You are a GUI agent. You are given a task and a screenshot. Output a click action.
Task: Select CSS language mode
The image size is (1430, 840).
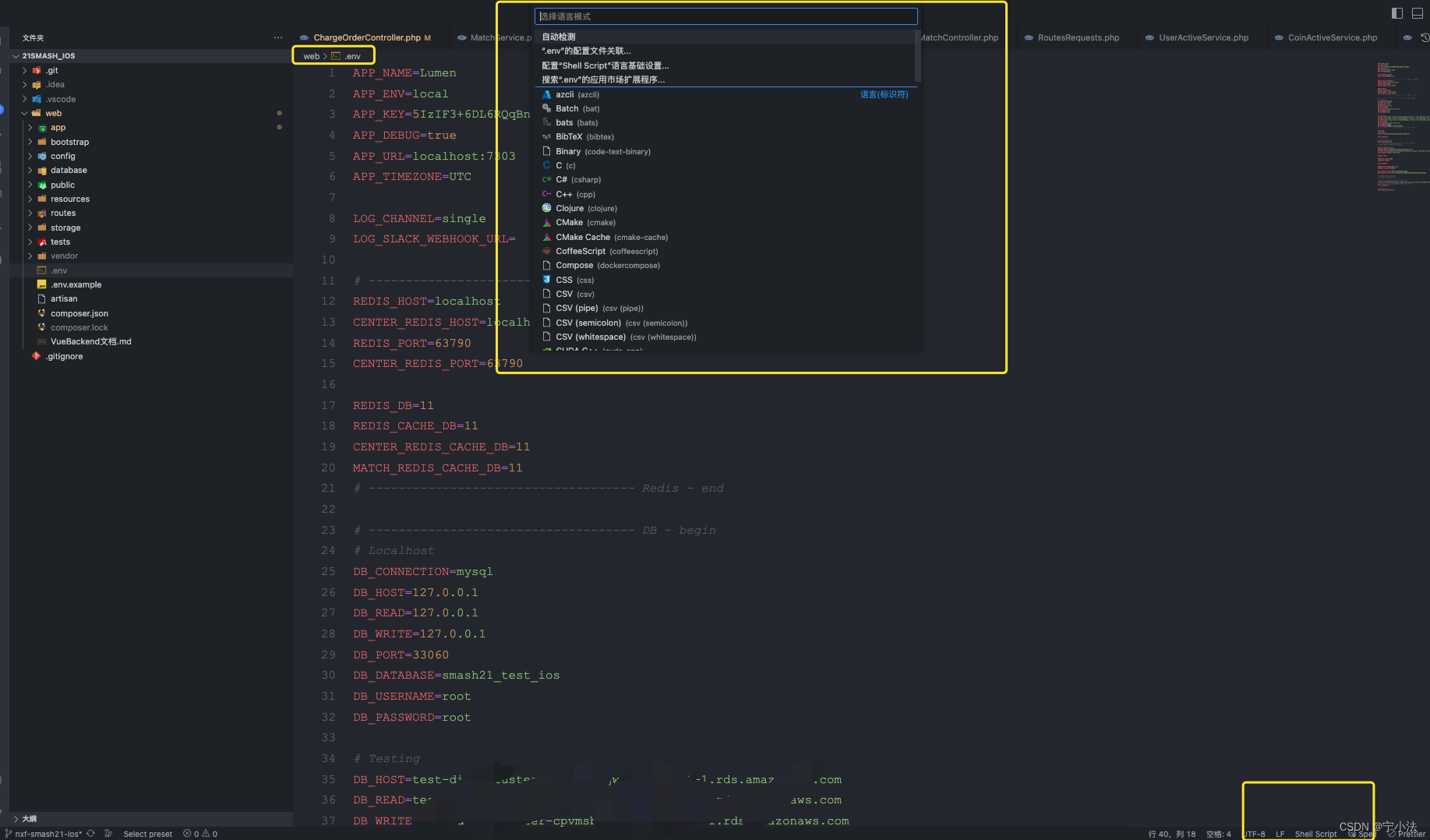click(726, 280)
